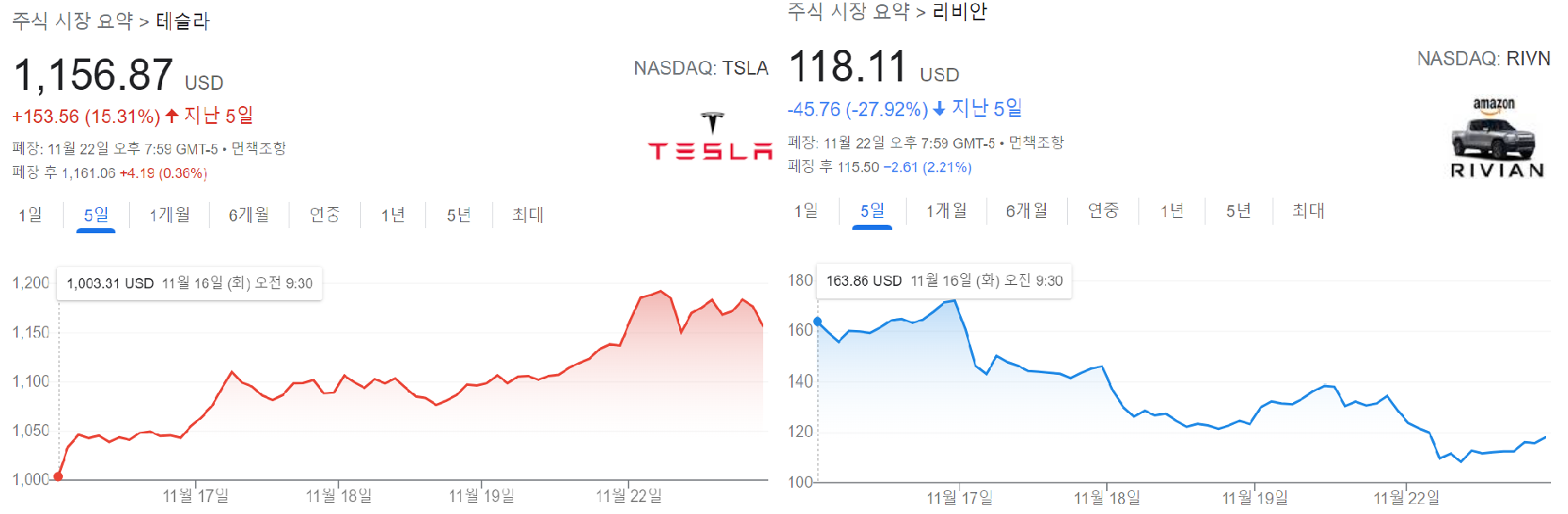Select 최대 range for Tesla chart
This screenshot has height=514, width=1568.
coord(527,215)
